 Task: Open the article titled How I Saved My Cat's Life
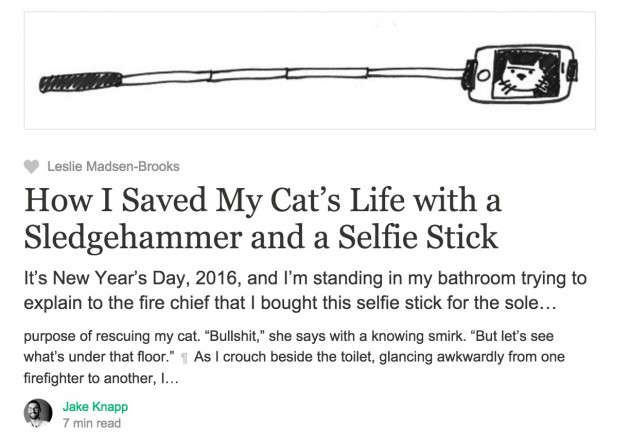(x=262, y=218)
